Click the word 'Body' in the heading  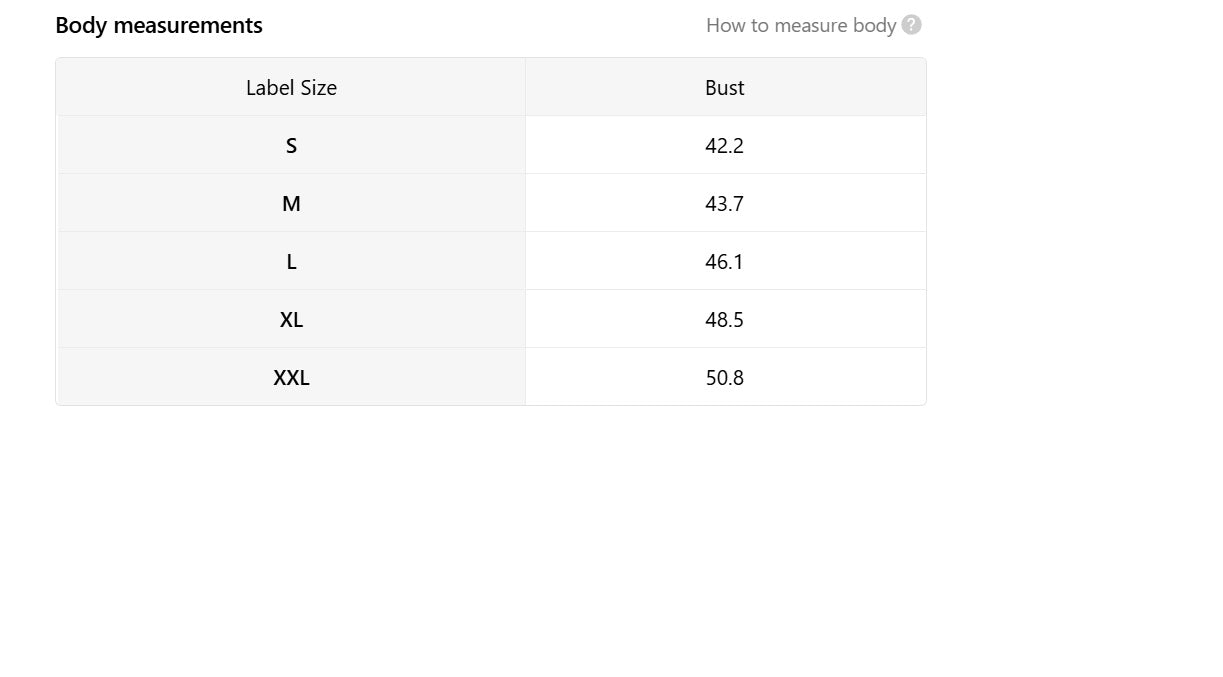point(81,26)
